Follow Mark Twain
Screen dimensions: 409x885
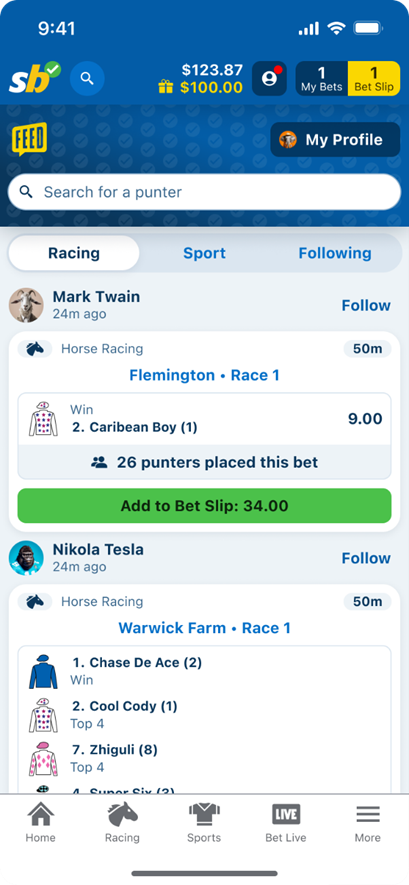tap(366, 305)
